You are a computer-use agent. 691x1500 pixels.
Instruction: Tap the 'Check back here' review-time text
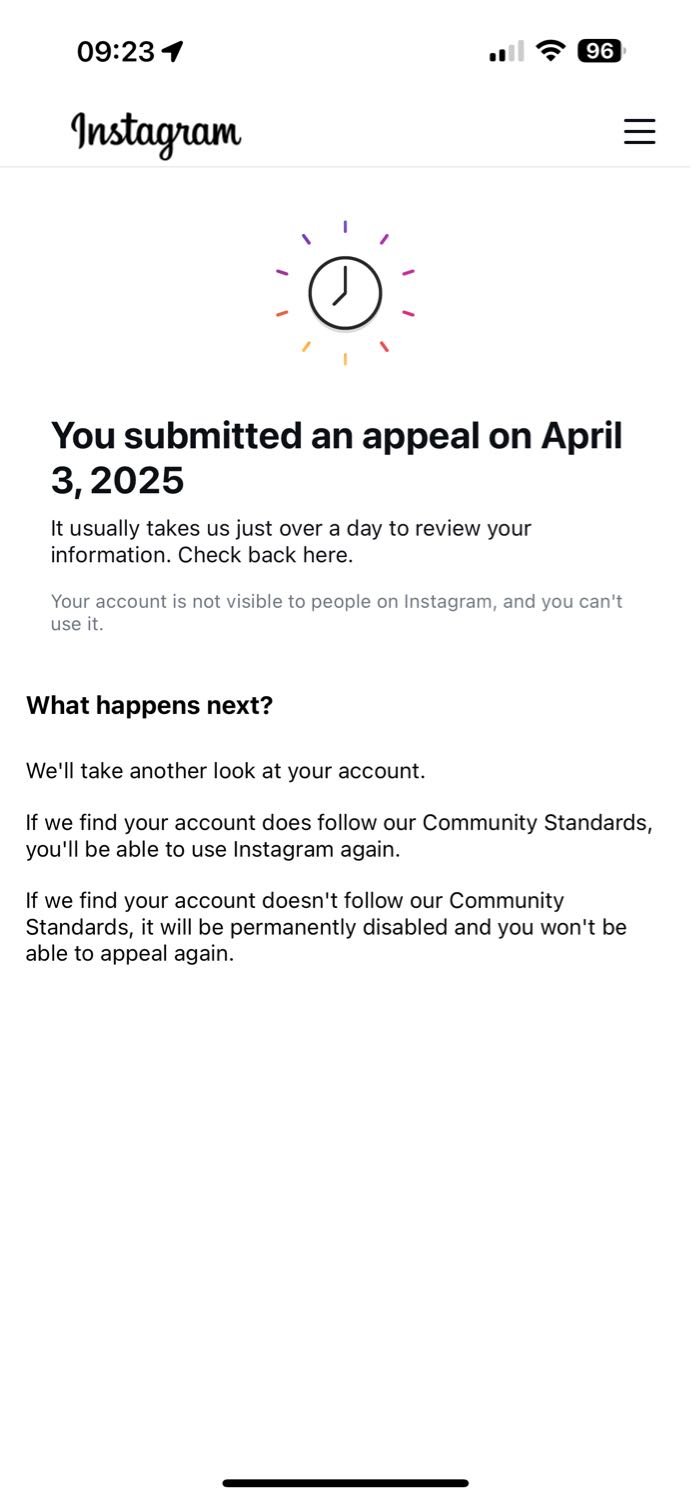tap(291, 541)
